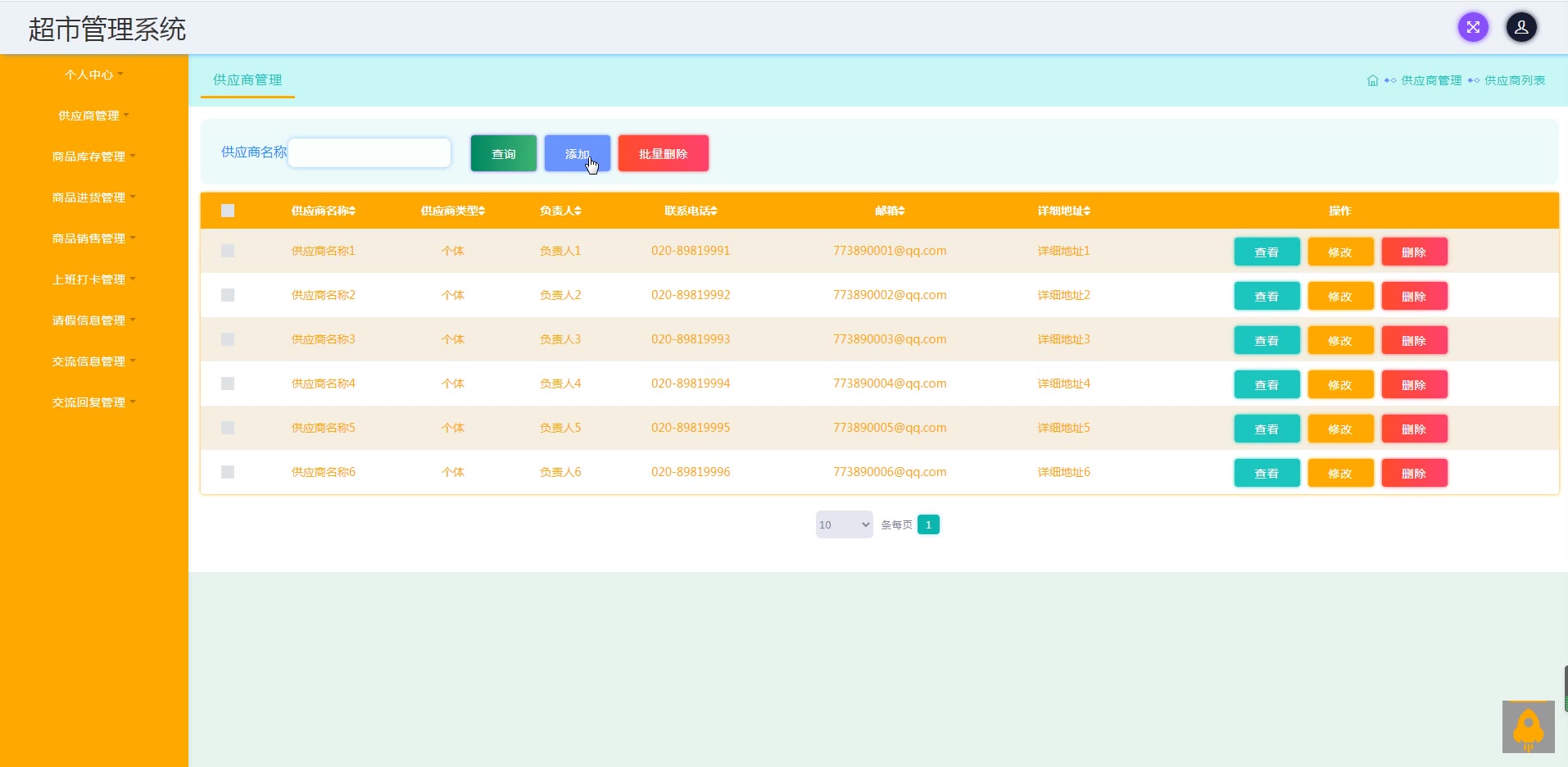1568x767 pixels.
Task: Open the page size dropdown showing 10
Action: (x=844, y=524)
